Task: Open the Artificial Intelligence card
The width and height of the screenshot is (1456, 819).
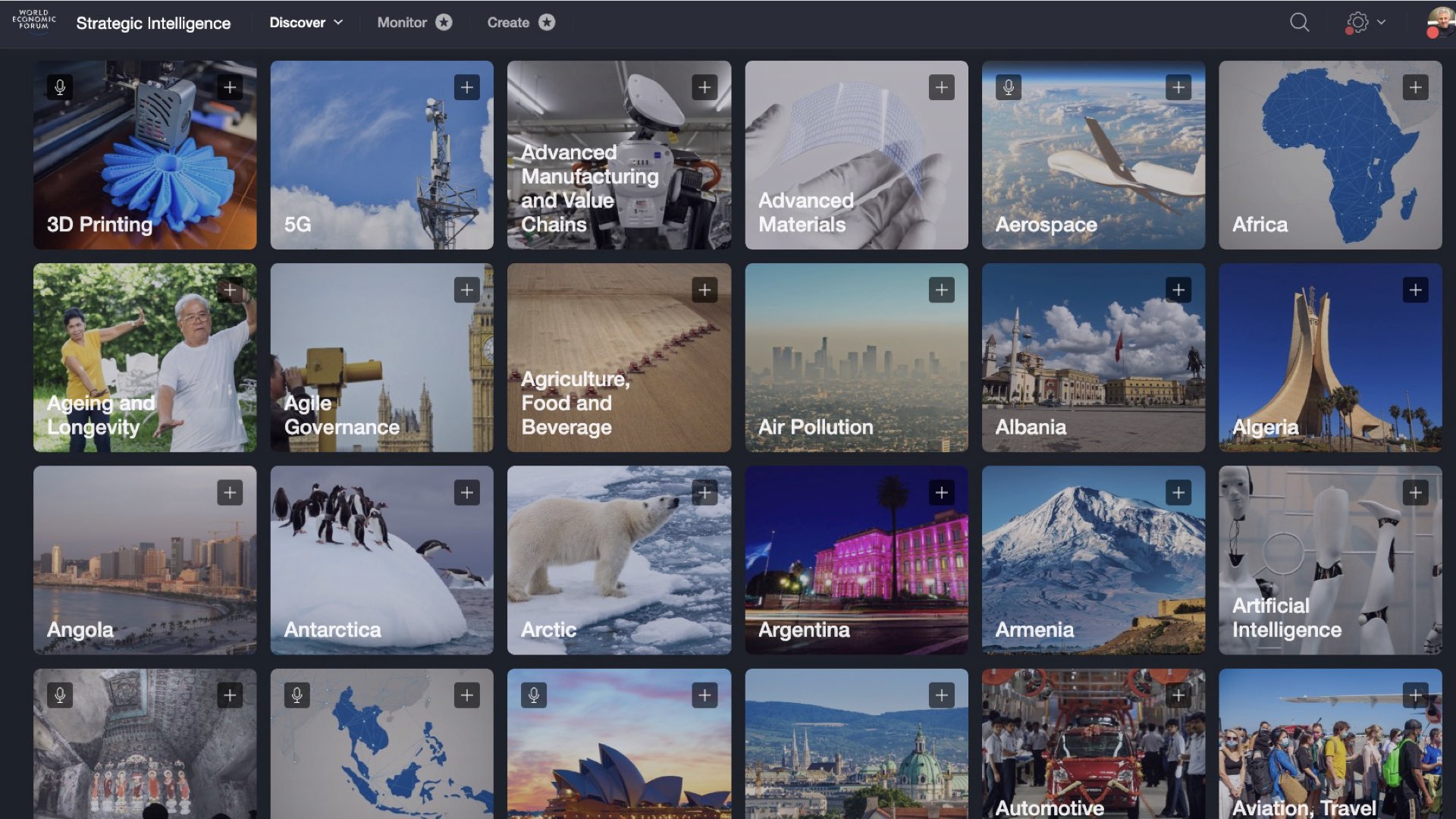Action: click(1330, 560)
